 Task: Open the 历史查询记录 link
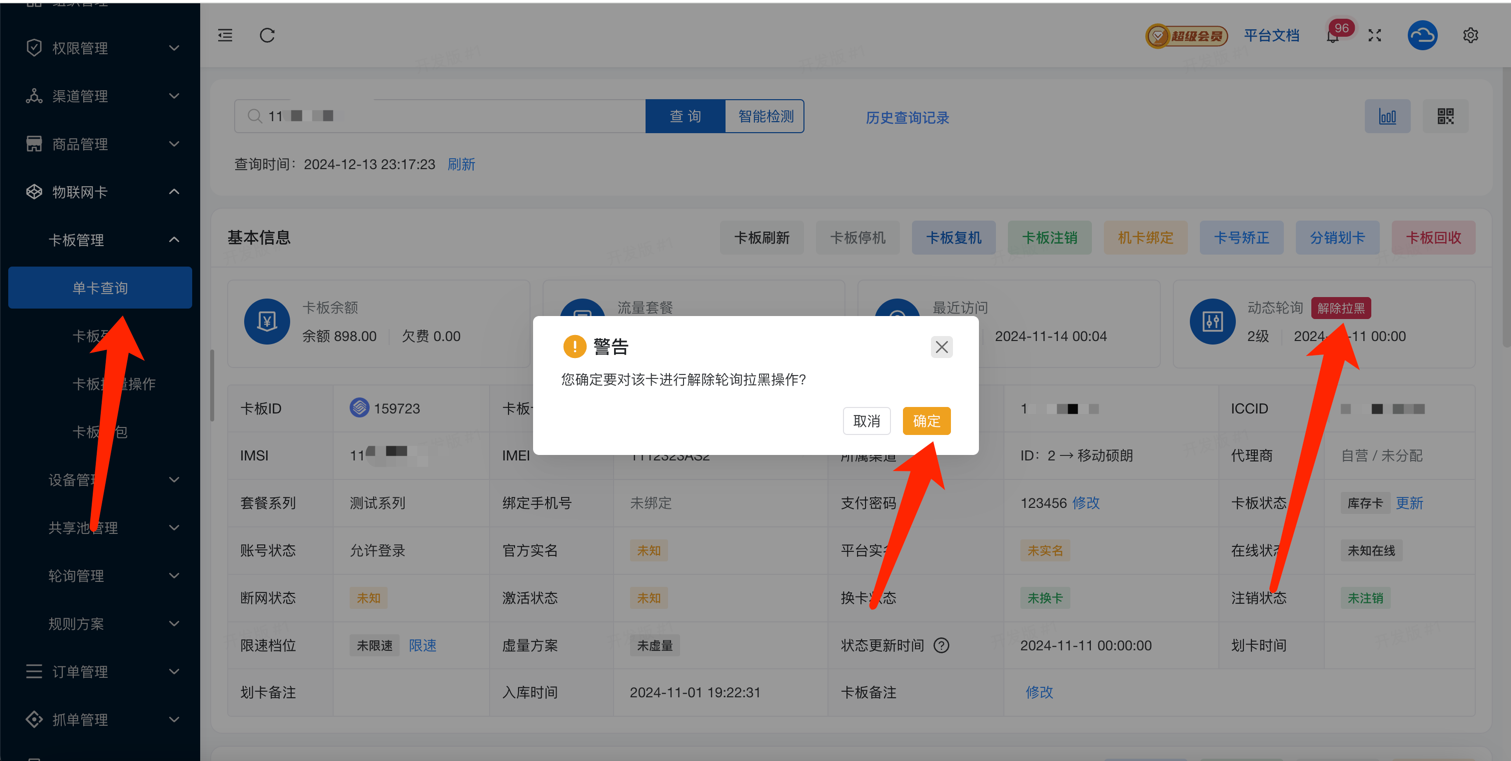[x=907, y=118]
